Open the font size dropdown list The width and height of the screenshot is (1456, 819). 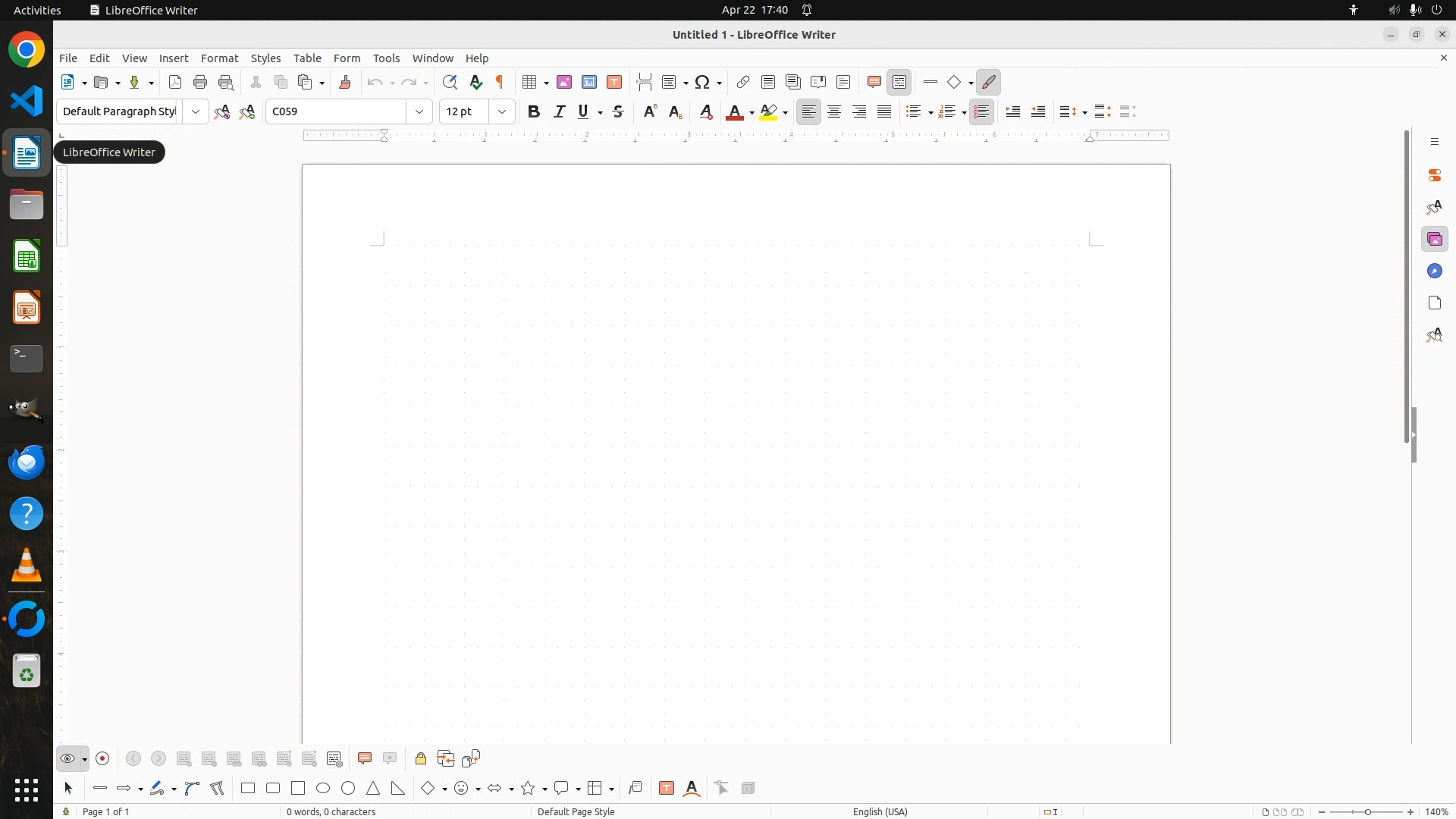[502, 111]
